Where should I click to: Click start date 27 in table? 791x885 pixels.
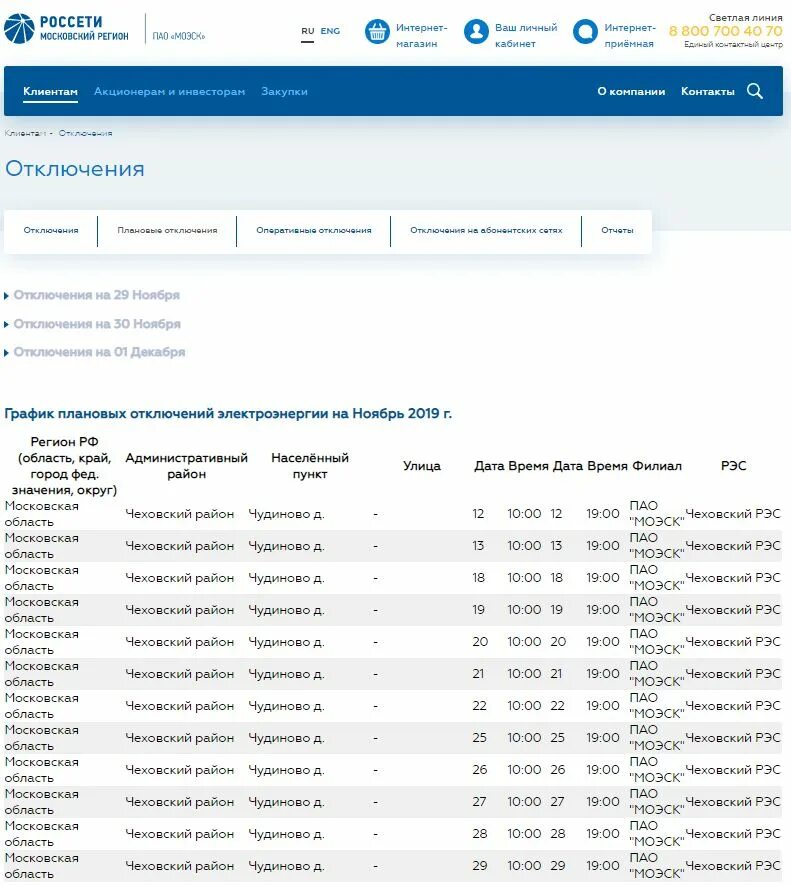(479, 801)
